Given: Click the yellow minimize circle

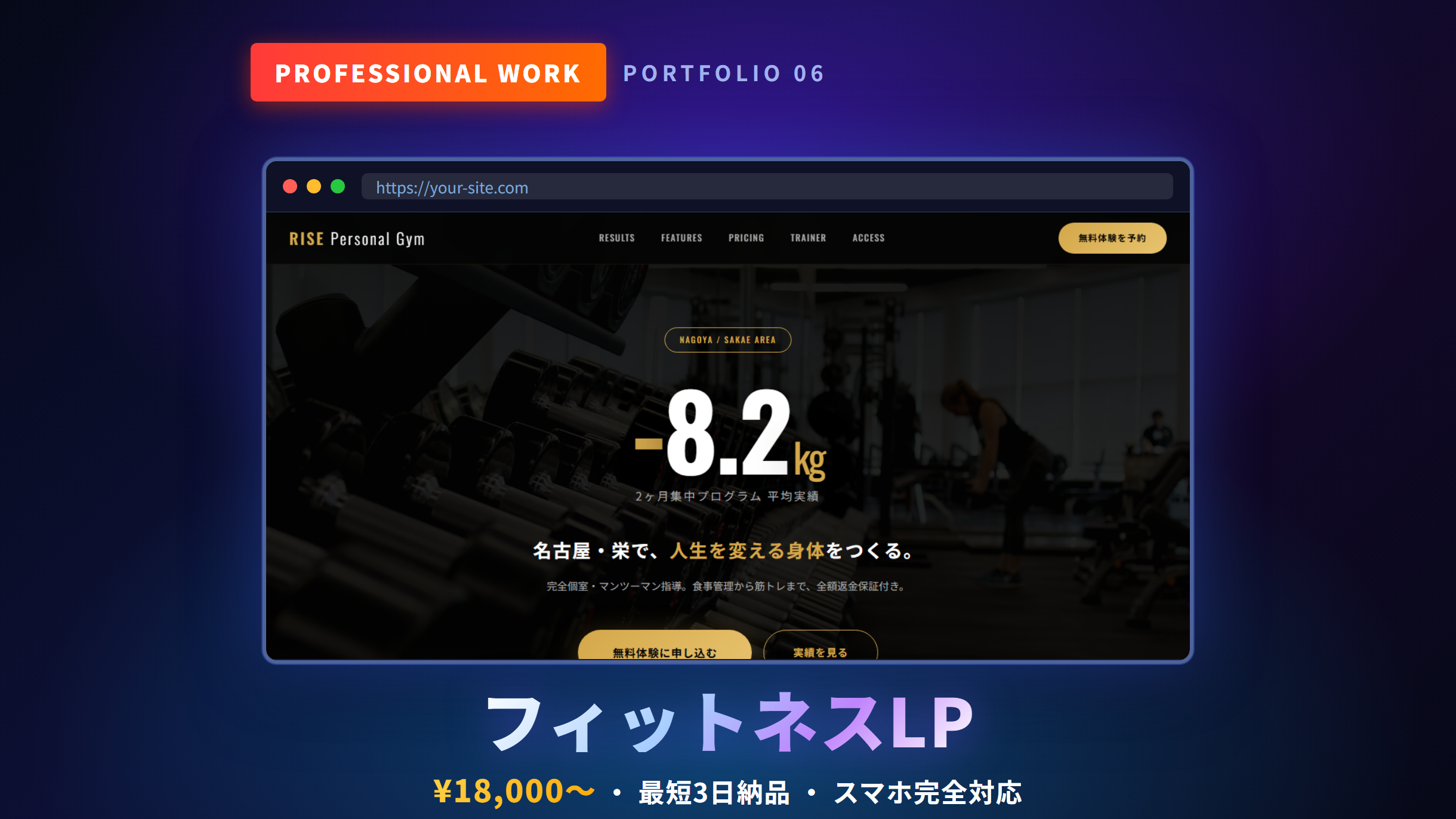Looking at the screenshot, I should click(x=314, y=187).
